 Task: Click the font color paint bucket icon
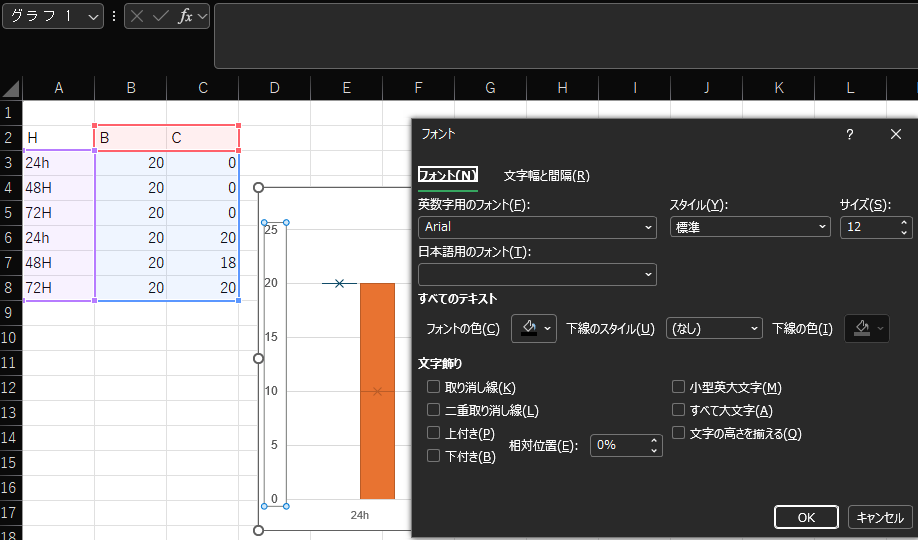[529, 328]
